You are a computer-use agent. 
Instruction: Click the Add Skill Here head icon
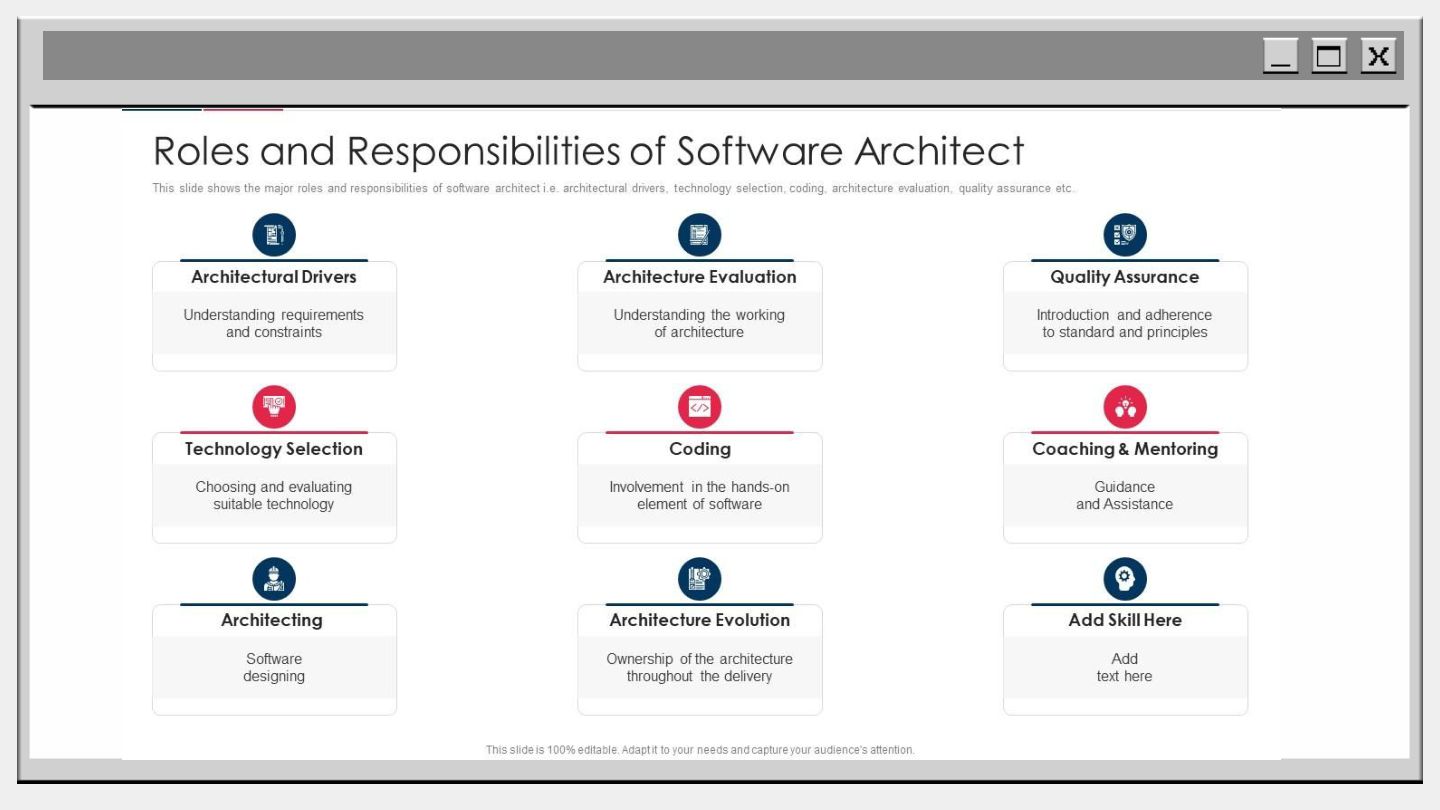point(1125,579)
